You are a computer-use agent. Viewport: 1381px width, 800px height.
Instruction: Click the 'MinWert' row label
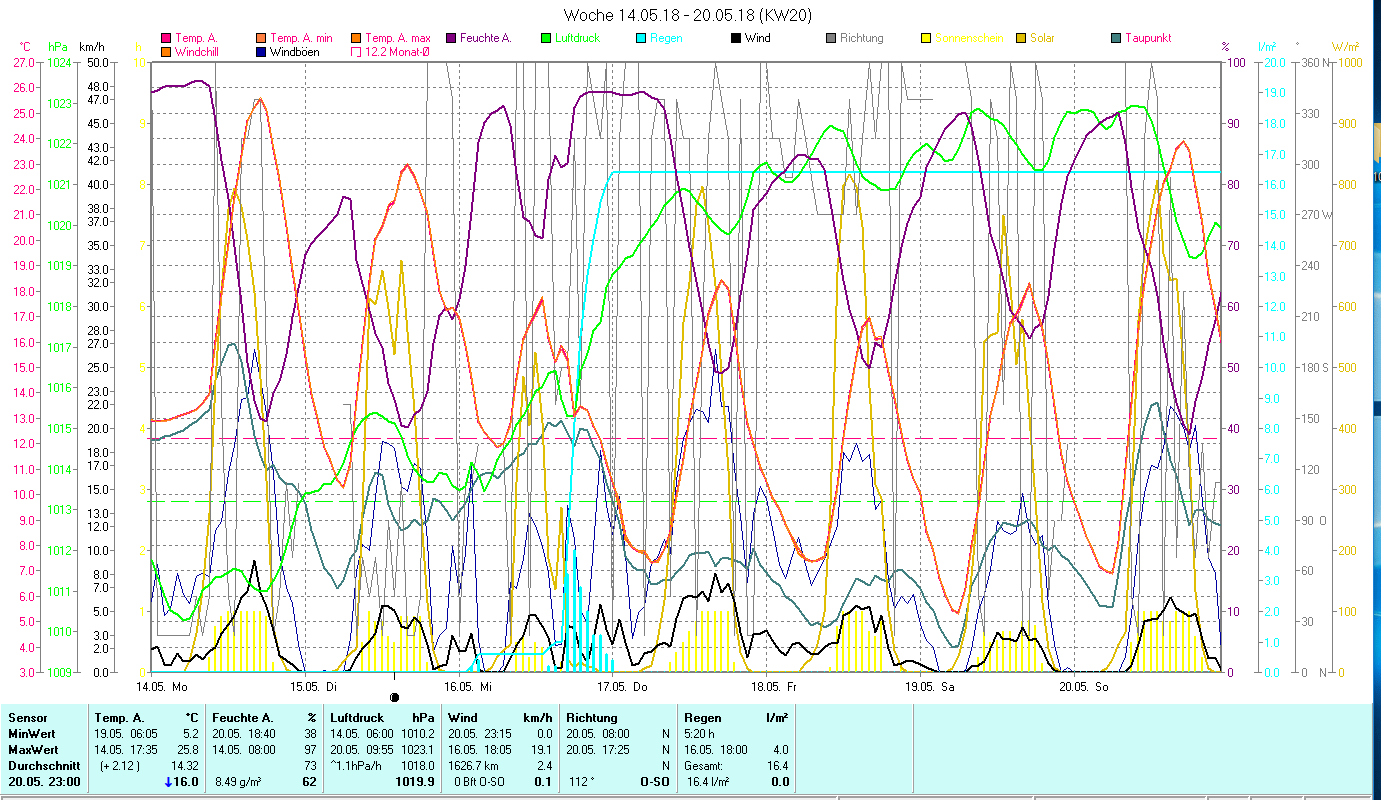32,734
